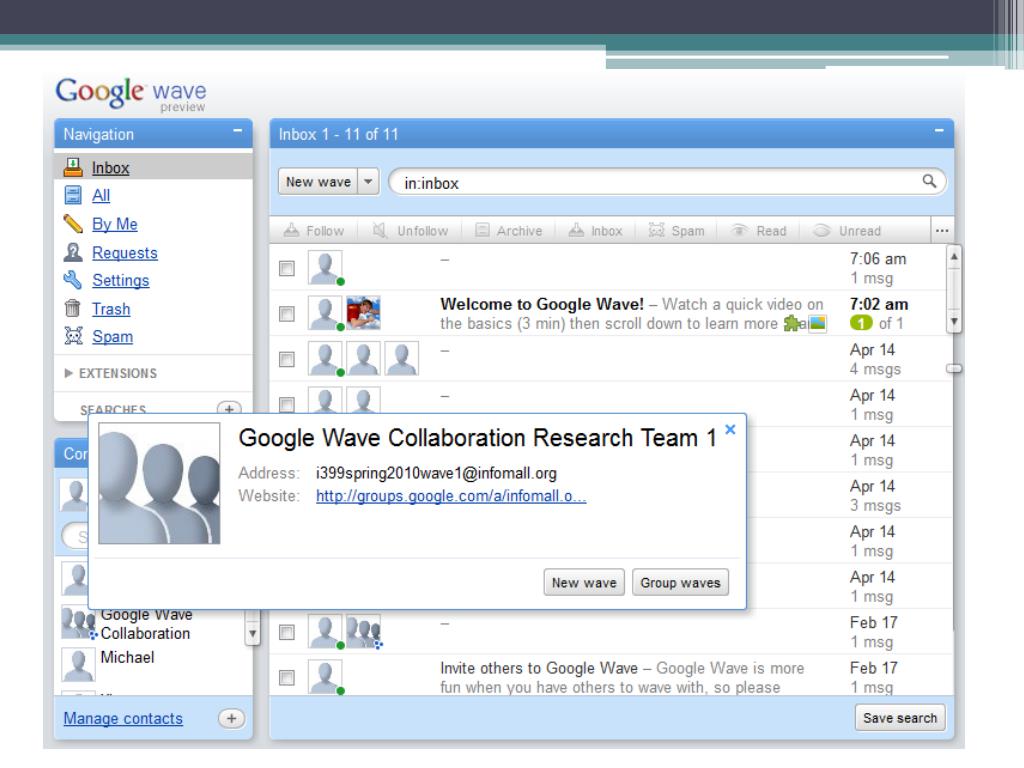This screenshot has width=1024, height=768.
Task: Mark as Unread toolbar button
Action: [846, 231]
